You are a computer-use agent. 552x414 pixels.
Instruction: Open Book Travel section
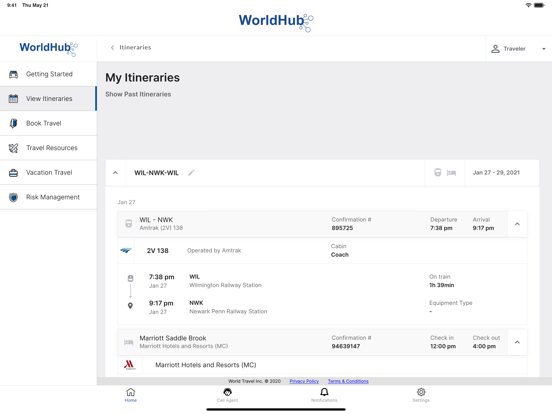[x=48, y=123]
